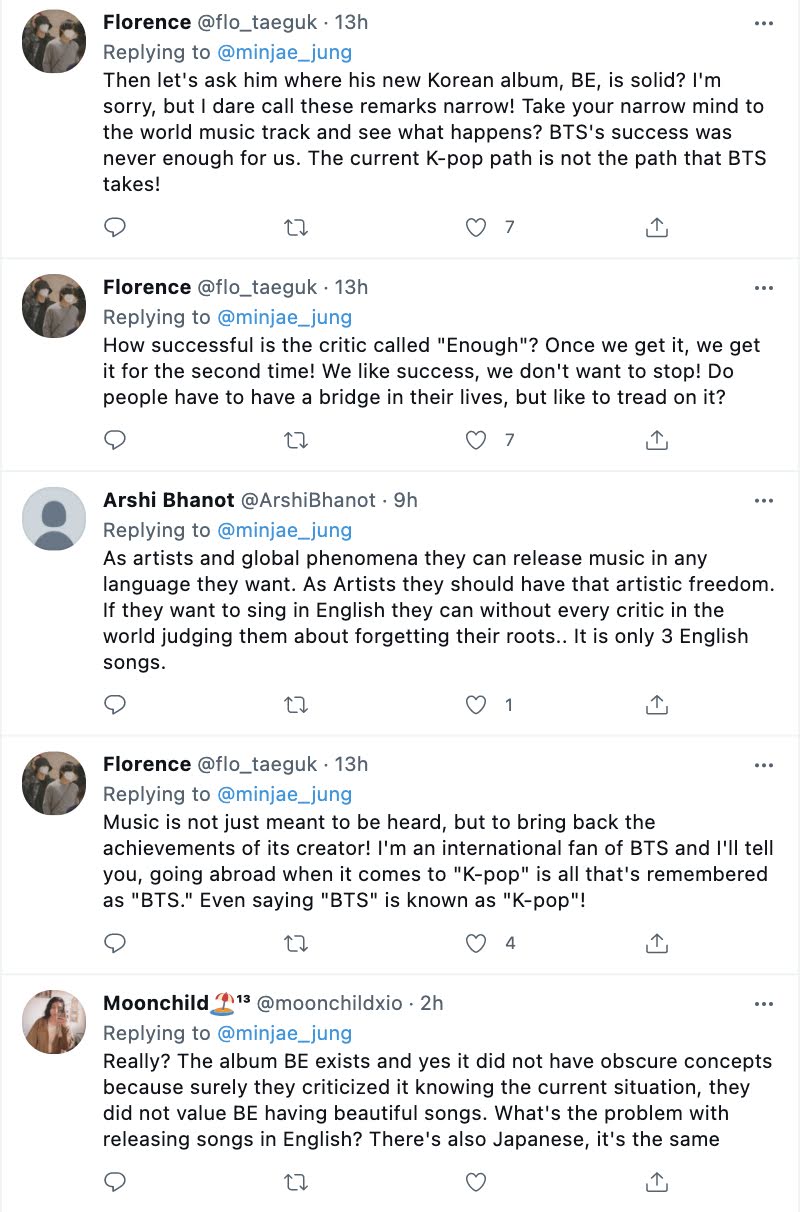This screenshot has width=800, height=1212.
Task: Open Moonchild's profile via display name
Action: tap(156, 1003)
